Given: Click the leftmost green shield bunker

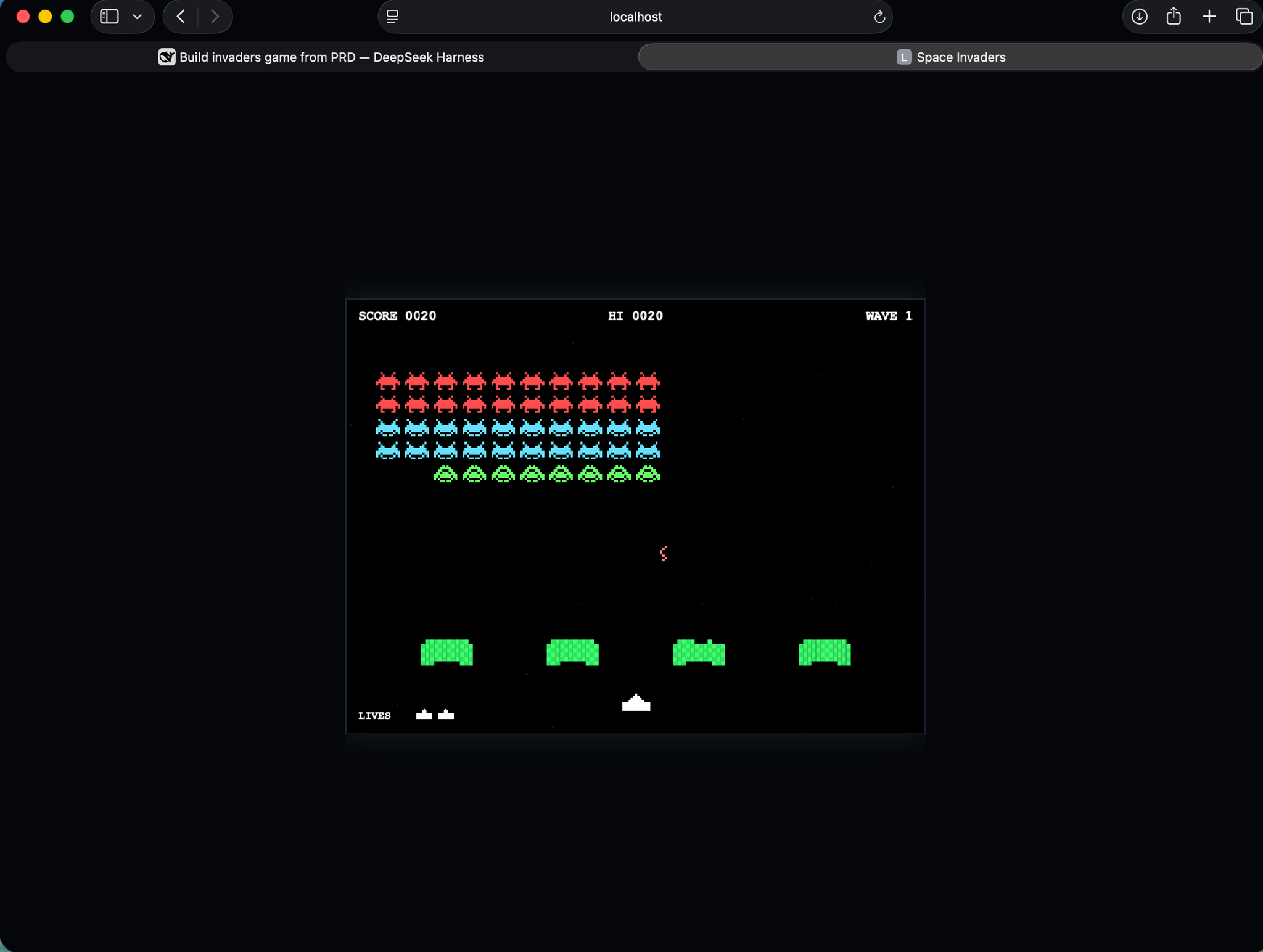Looking at the screenshot, I should pos(446,652).
